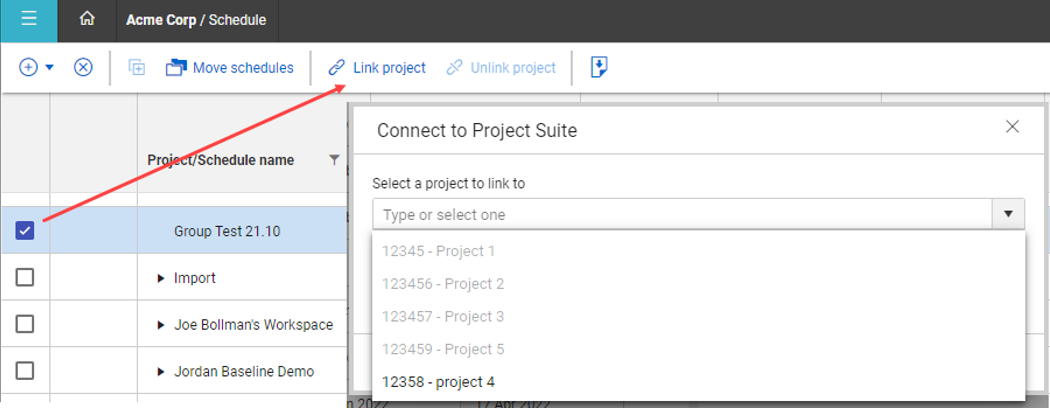Expand Jordan Baseline Demo row

162,371
